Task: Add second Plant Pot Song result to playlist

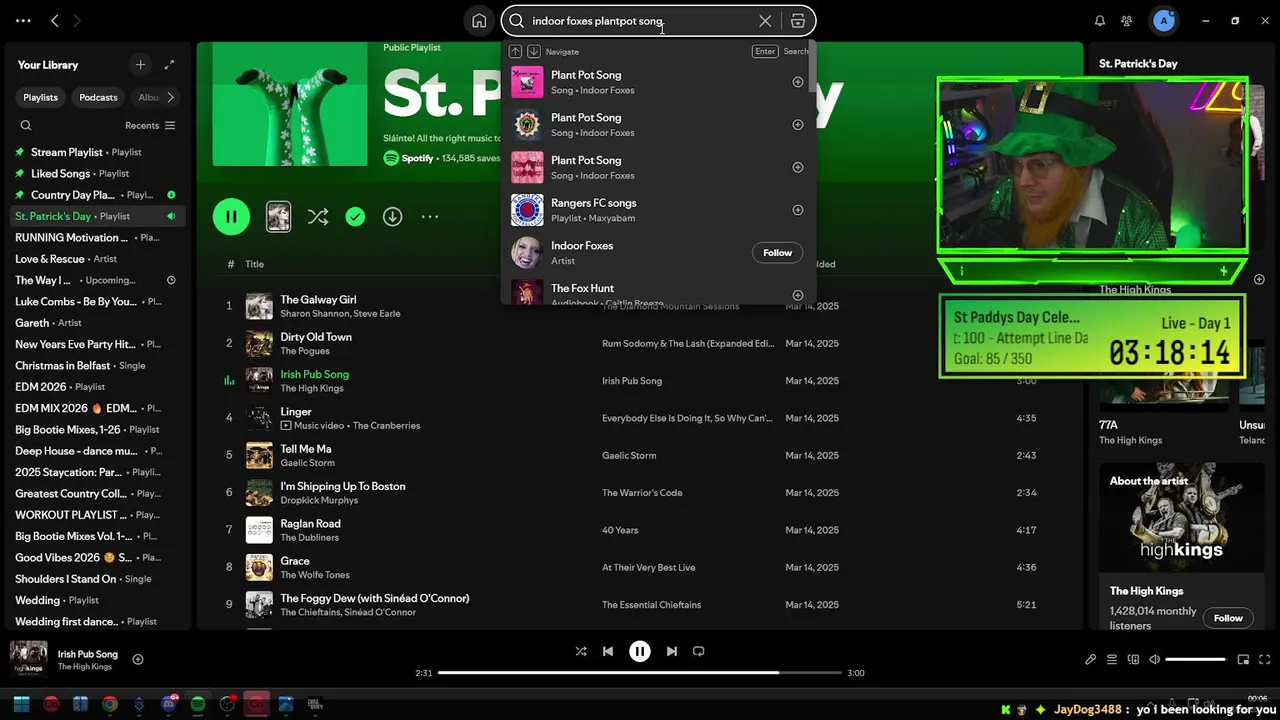Action: pyautogui.click(x=798, y=125)
